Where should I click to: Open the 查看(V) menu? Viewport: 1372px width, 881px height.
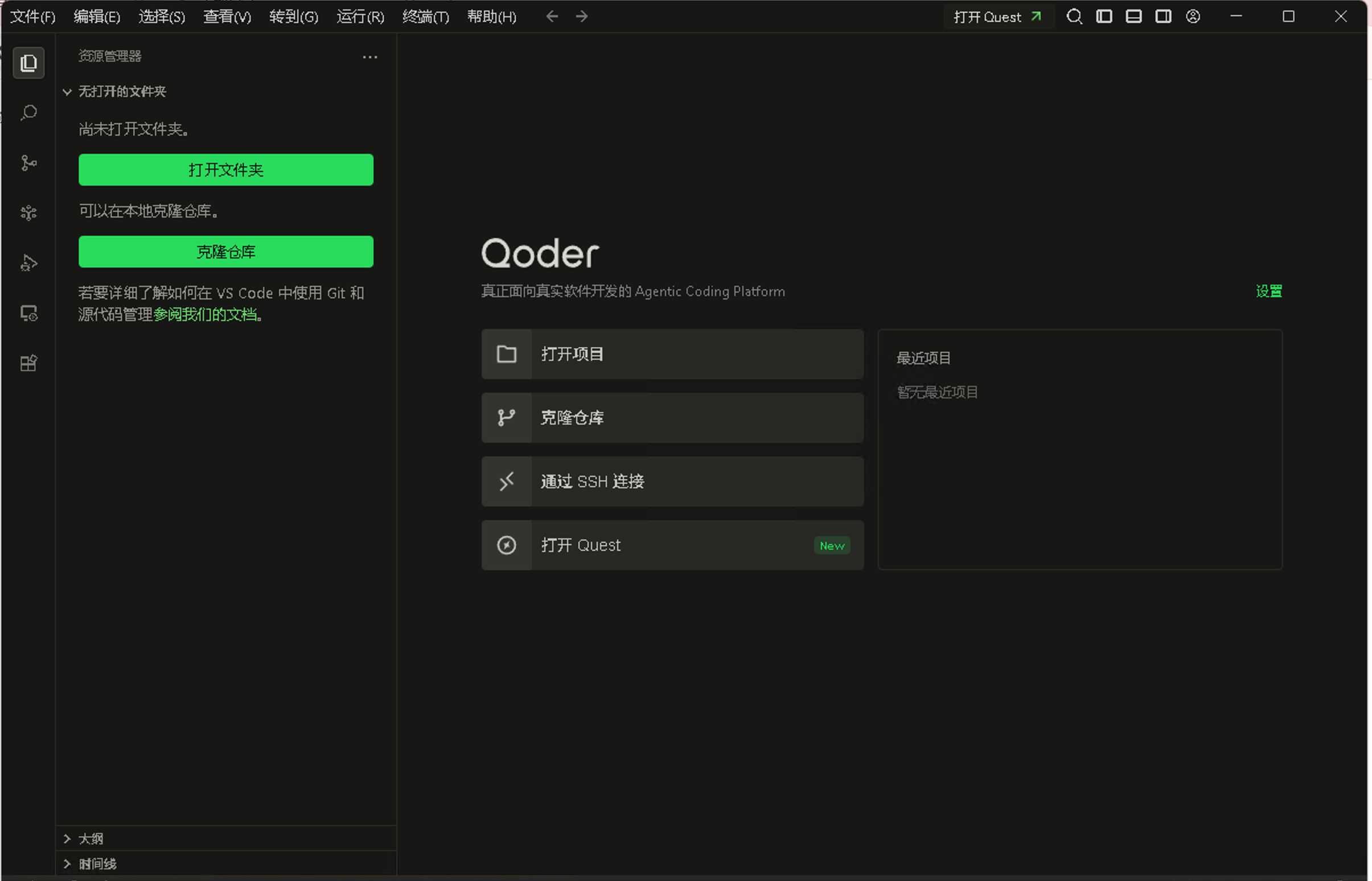point(227,17)
